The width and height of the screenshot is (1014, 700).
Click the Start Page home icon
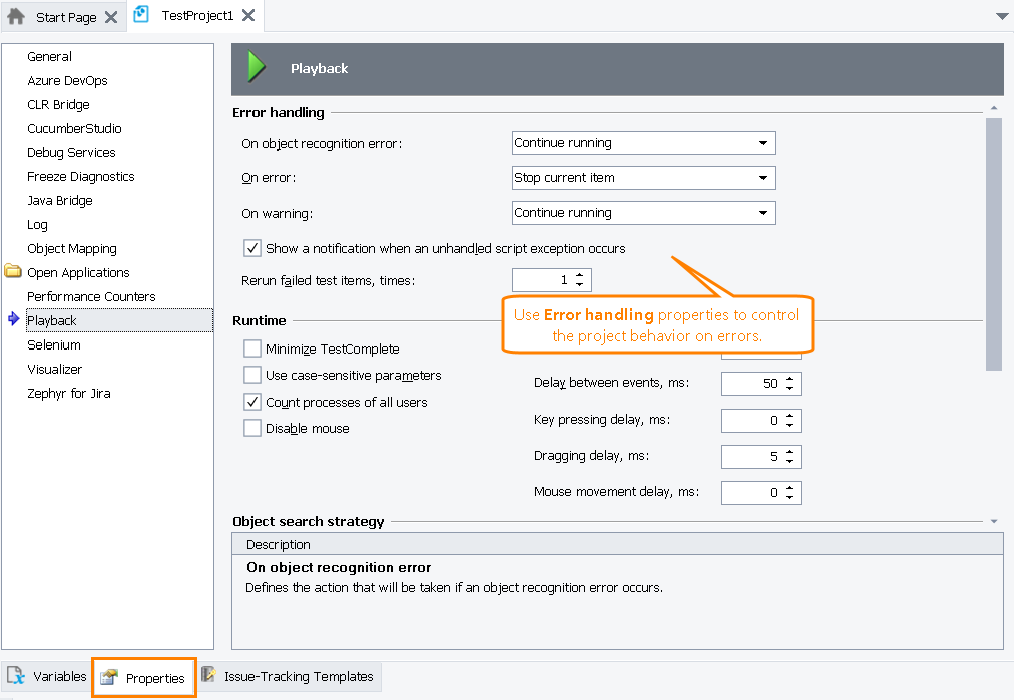[16, 17]
